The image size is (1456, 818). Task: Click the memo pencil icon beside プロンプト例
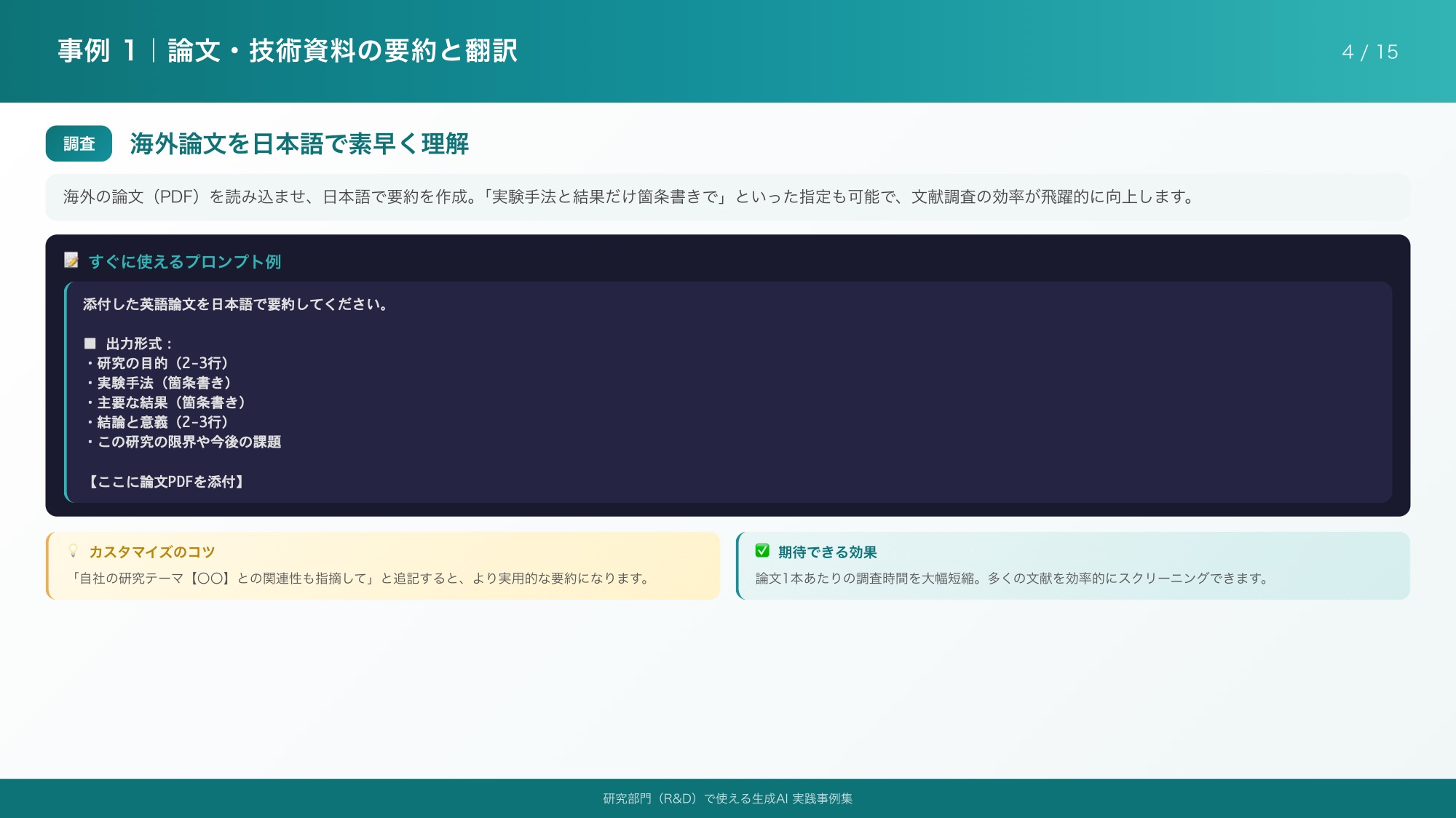pos(71,261)
